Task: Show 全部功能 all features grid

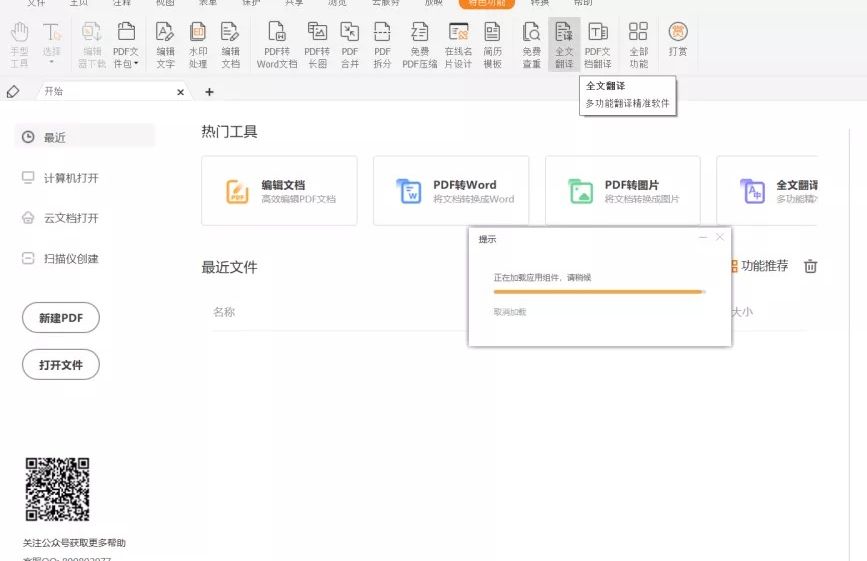Action: [x=638, y=45]
